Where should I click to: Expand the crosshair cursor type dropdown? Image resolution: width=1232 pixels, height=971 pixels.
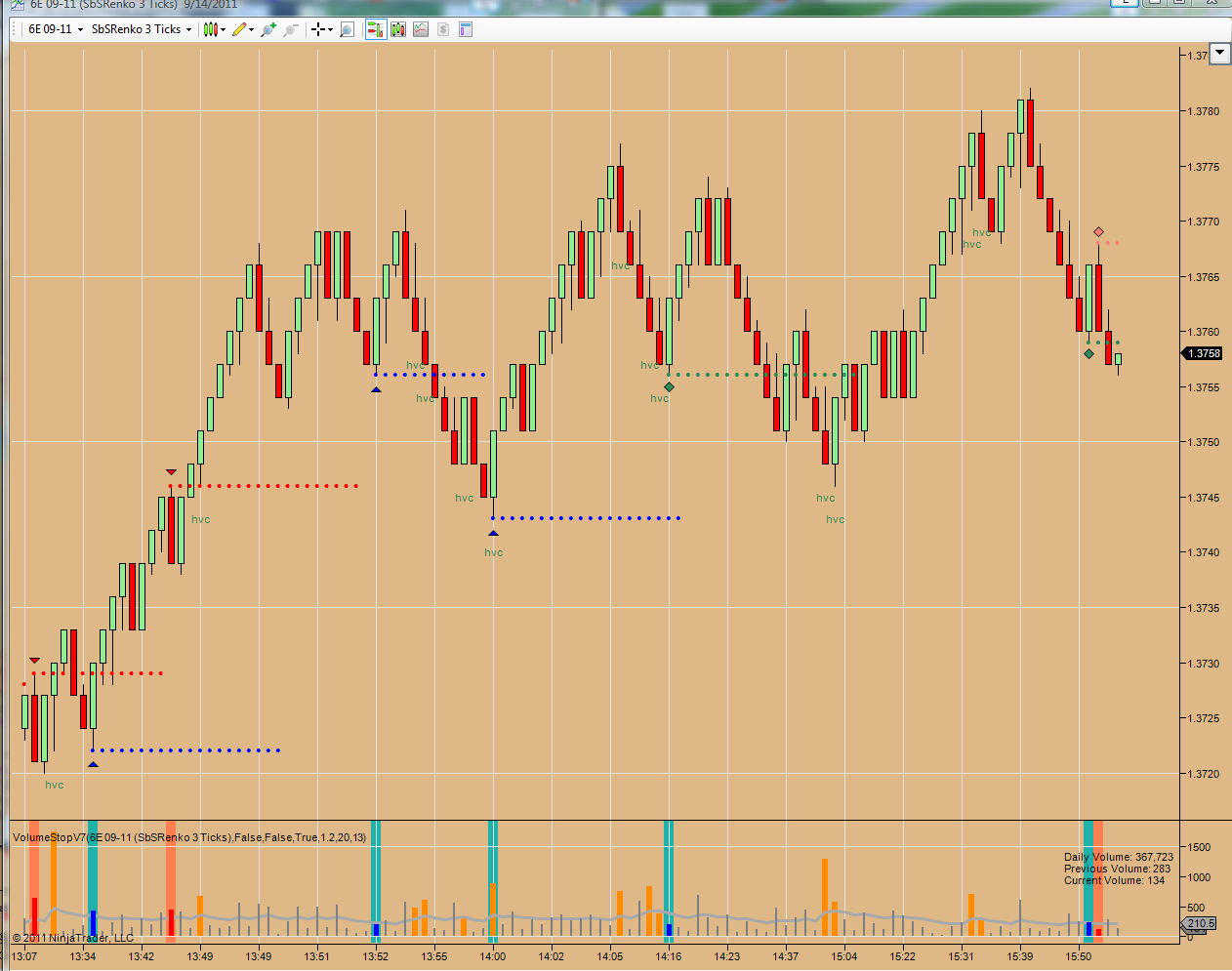pyautogui.click(x=331, y=29)
